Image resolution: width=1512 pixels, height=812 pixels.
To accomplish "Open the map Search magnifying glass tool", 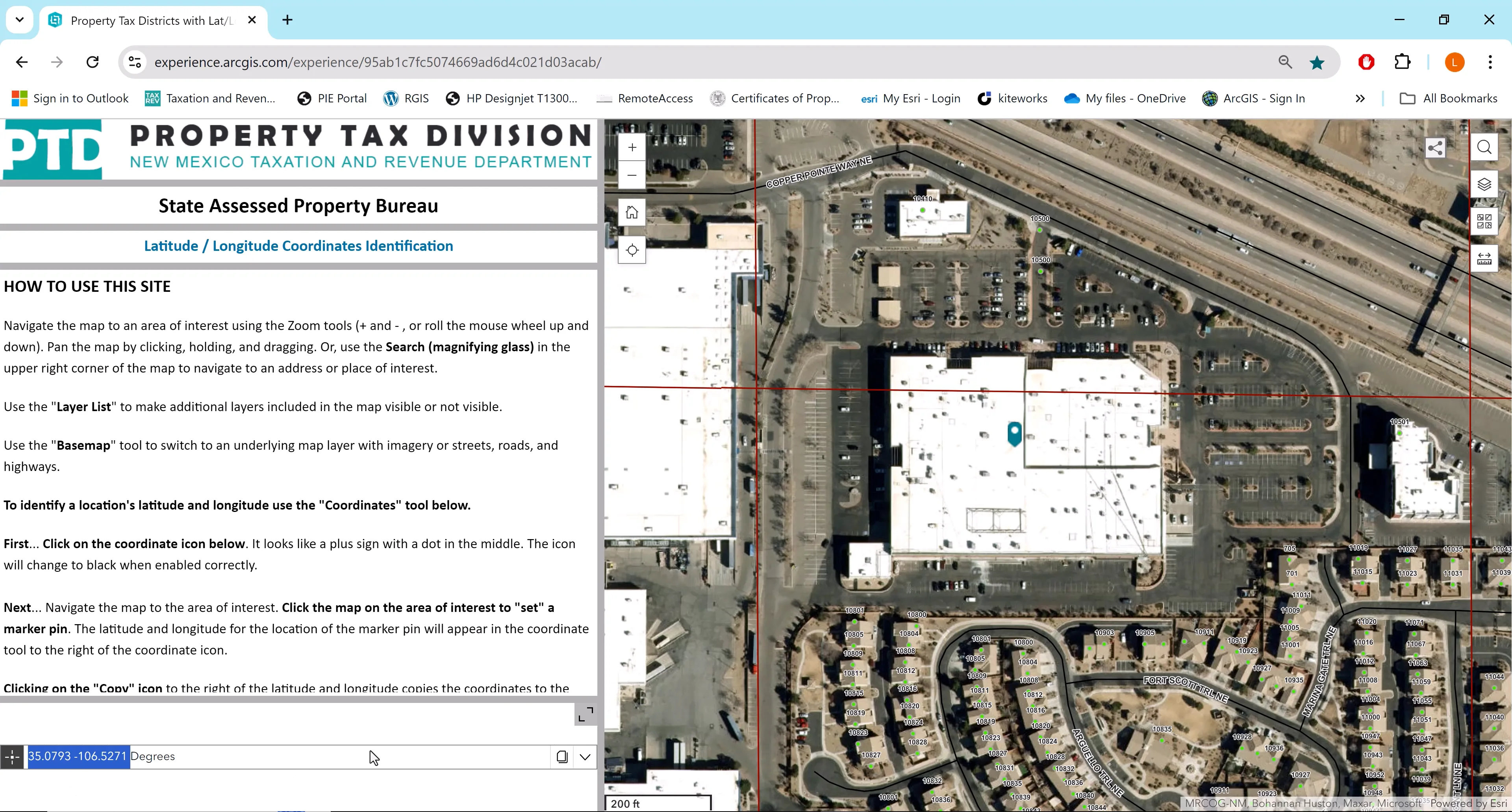I will 1484,147.
